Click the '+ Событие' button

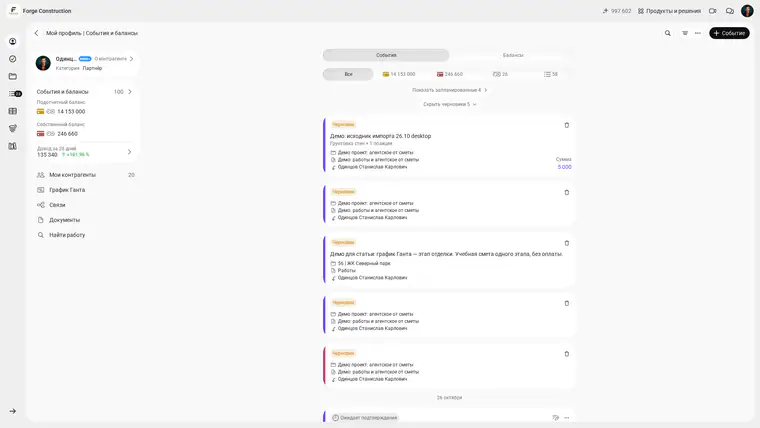pyautogui.click(x=729, y=33)
